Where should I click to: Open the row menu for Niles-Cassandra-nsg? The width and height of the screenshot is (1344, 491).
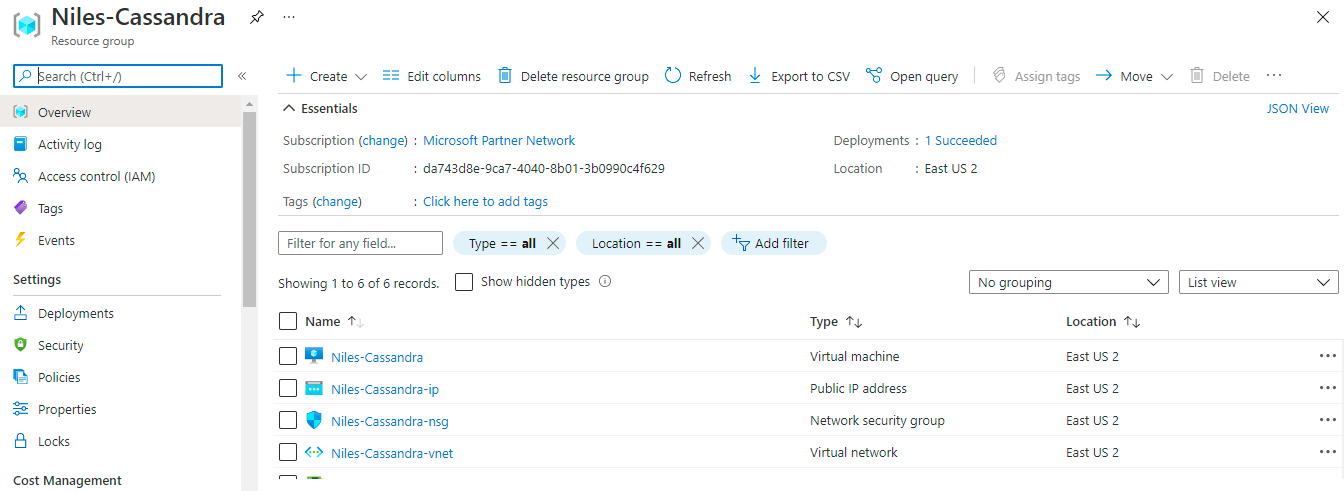coord(1327,420)
